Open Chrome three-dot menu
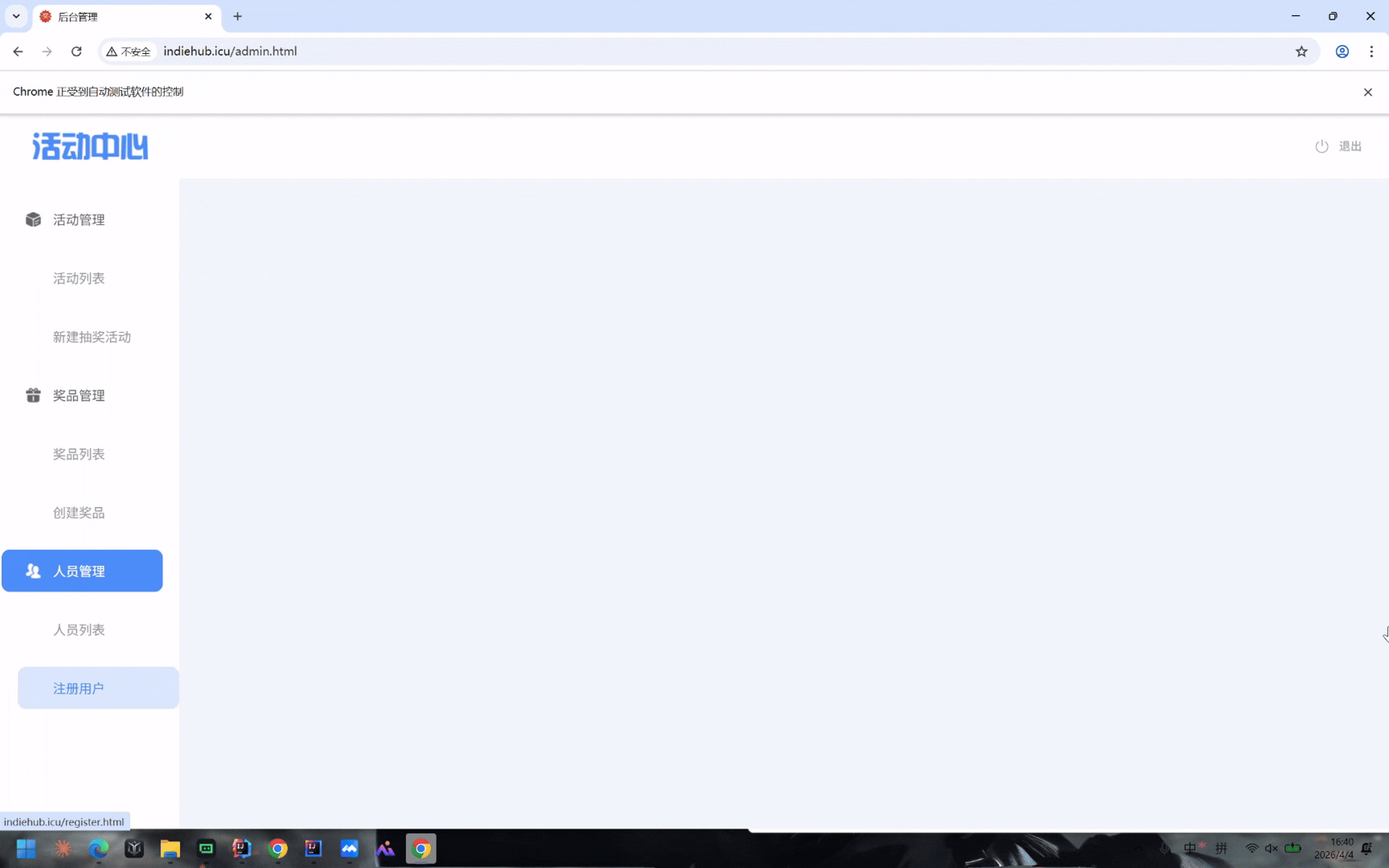This screenshot has height=868, width=1389. click(x=1371, y=52)
